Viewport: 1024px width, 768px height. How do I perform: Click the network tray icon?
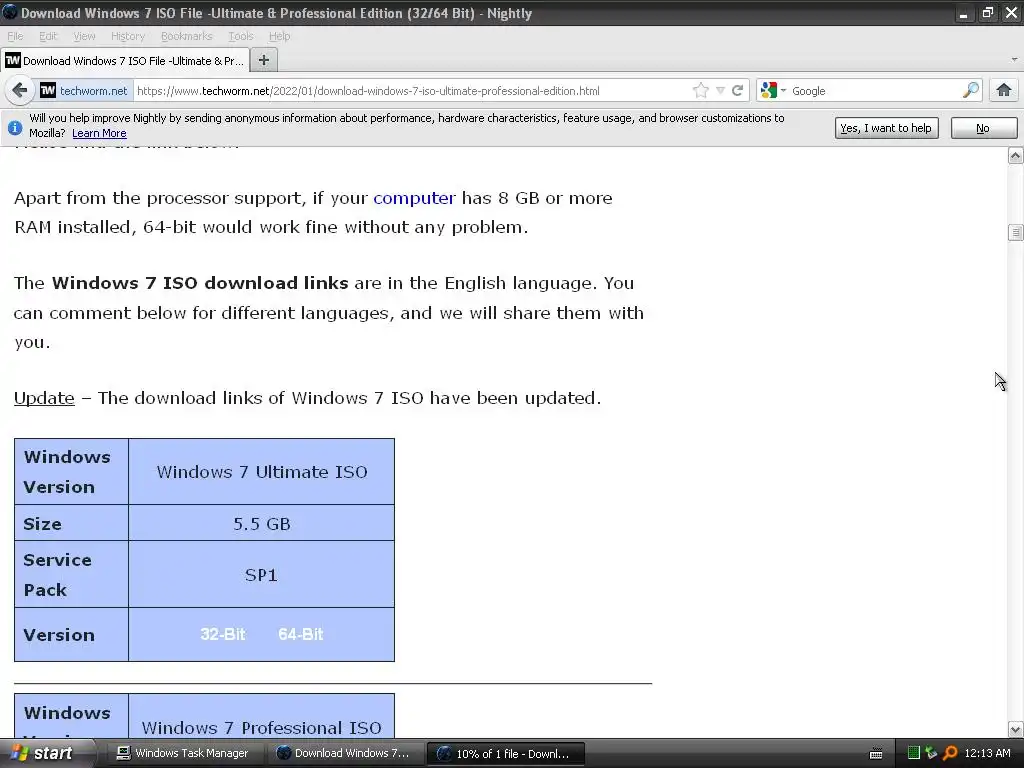[931, 753]
